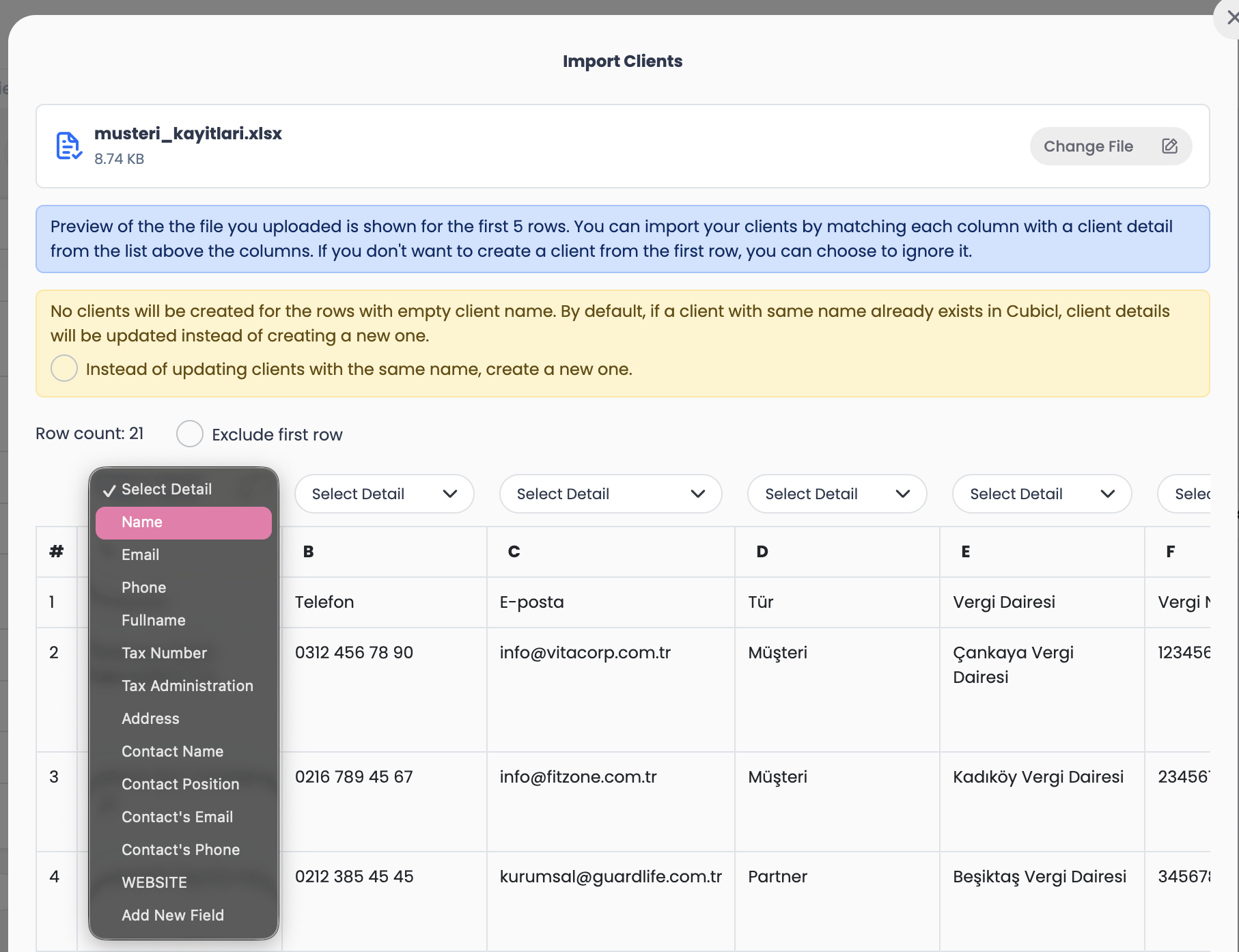Image resolution: width=1239 pixels, height=952 pixels.
Task: Open the Select Detail dropdown for column B
Action: click(x=384, y=494)
